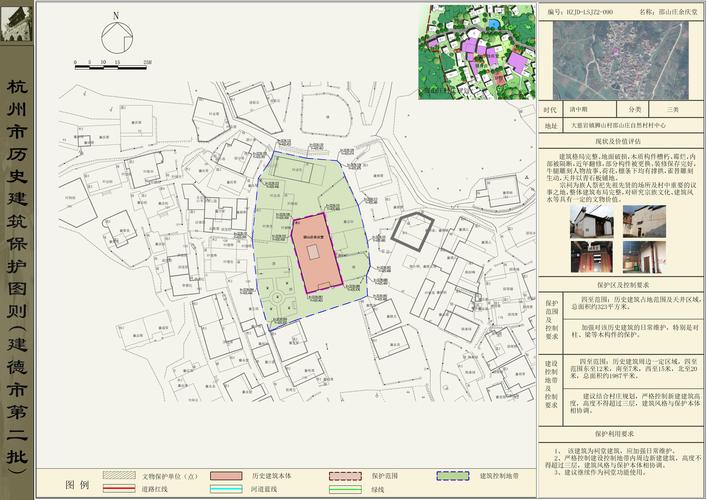Click the satellite aerial photo thumbnail

tap(620, 60)
